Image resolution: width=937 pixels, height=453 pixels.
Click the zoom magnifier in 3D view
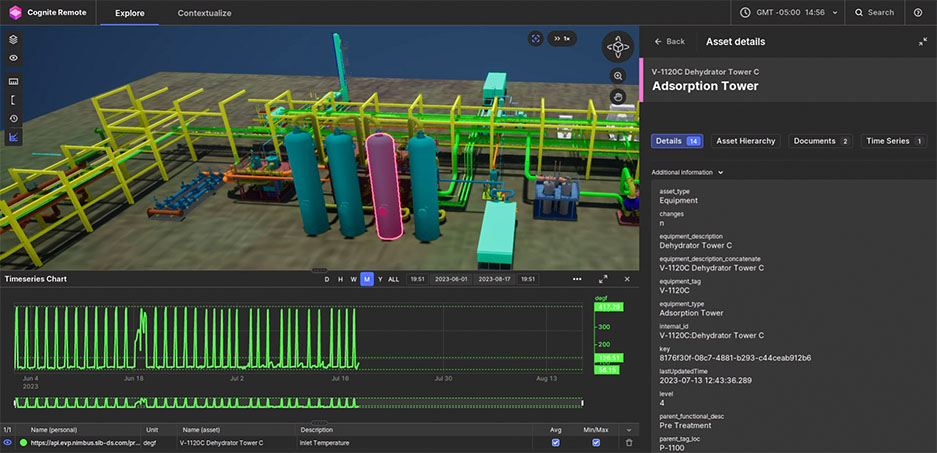click(619, 76)
